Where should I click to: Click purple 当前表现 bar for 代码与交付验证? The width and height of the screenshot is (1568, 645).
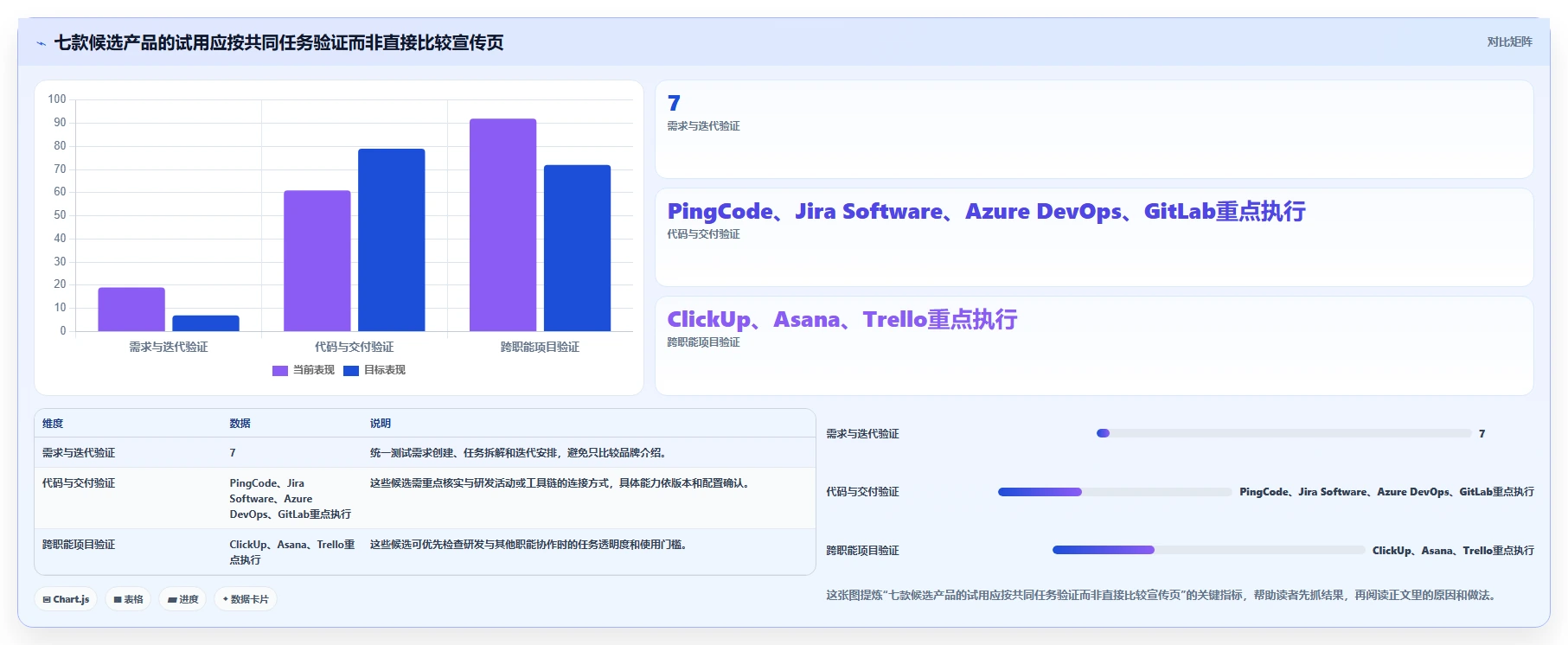(317, 261)
